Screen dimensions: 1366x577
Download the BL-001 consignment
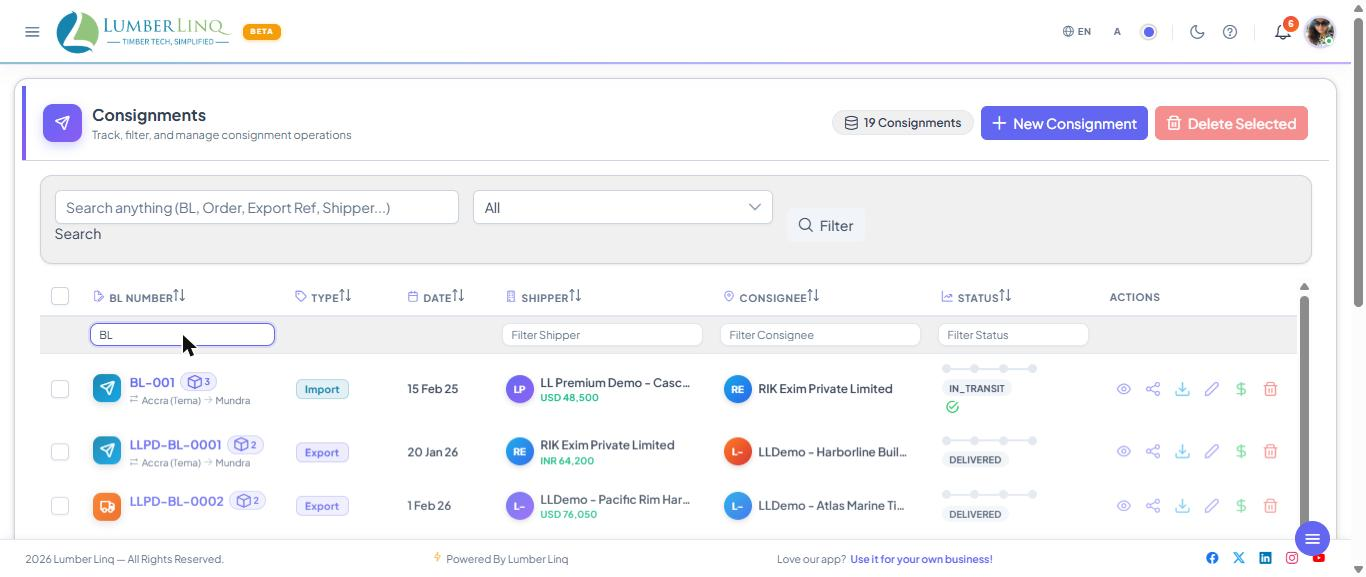click(1182, 389)
